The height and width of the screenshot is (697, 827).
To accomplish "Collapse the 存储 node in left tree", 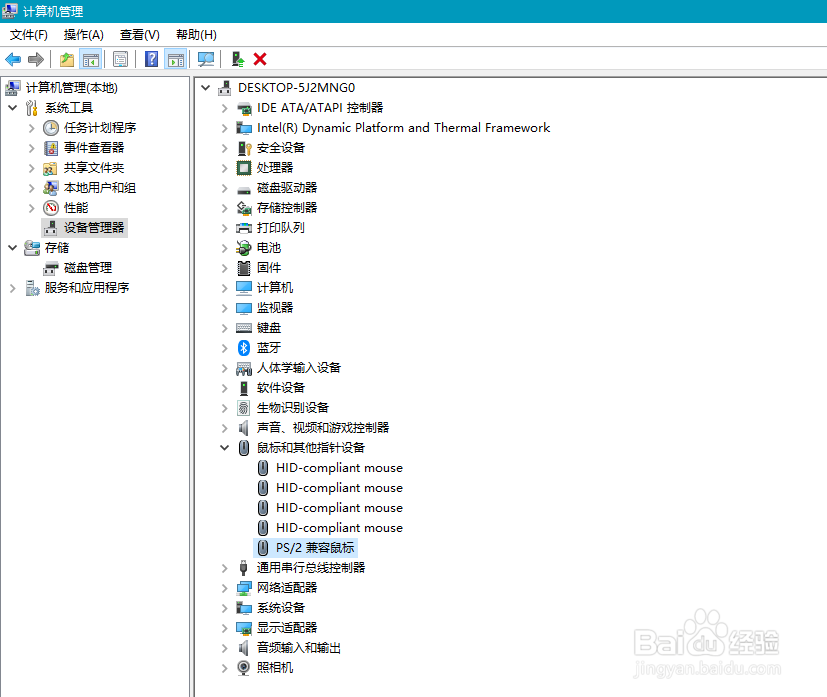I will 13,248.
